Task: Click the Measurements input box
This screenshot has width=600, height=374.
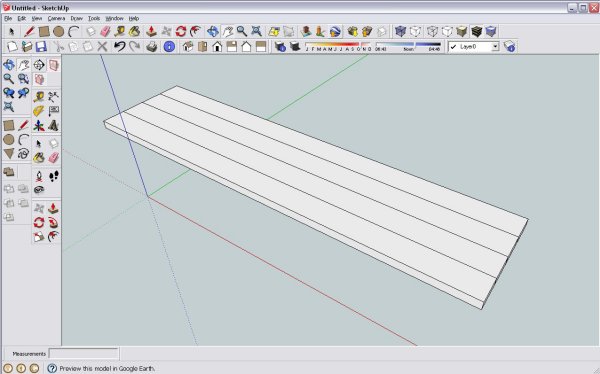Action: (x=83, y=353)
